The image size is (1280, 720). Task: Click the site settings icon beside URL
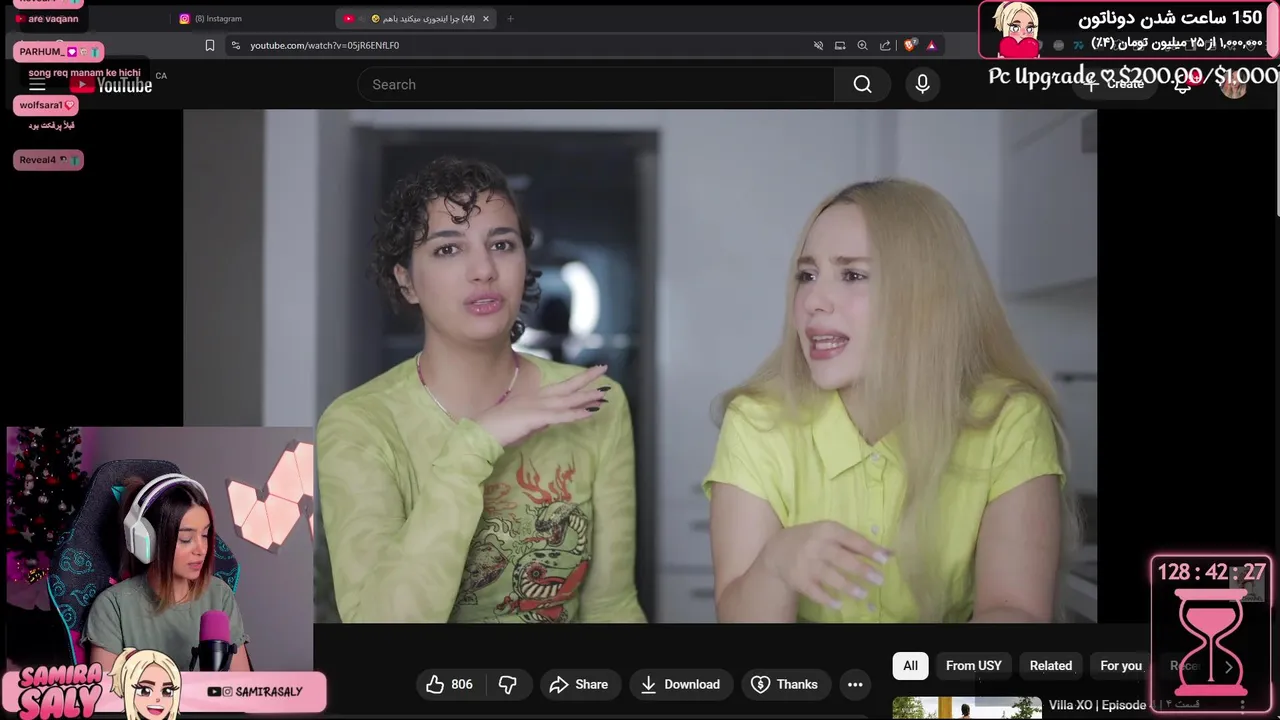[235, 45]
